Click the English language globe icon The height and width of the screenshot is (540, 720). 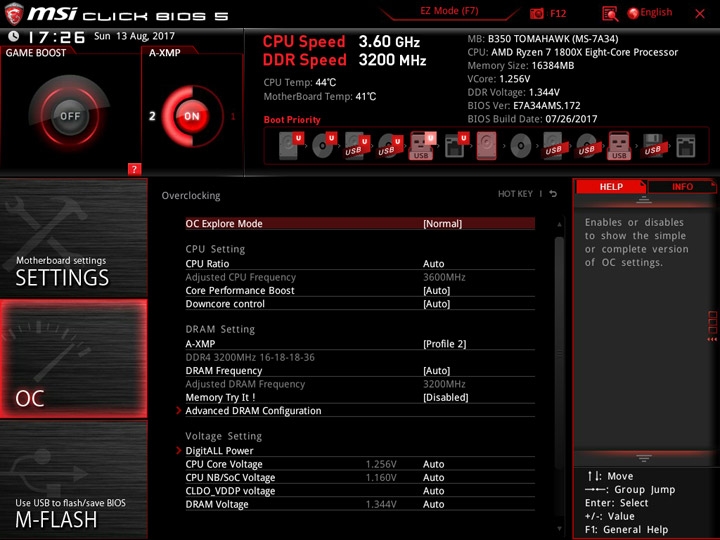633,13
